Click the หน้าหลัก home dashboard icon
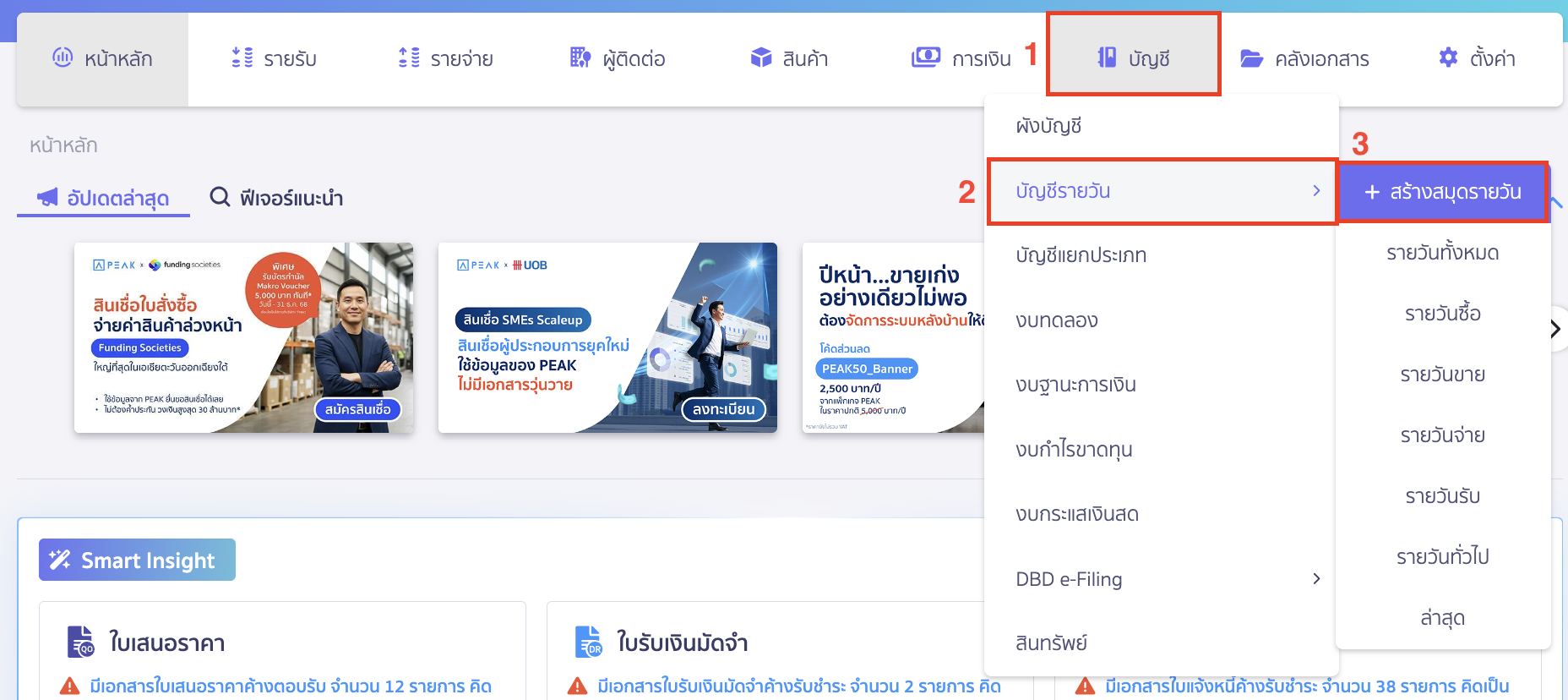1568x700 pixels. point(63,57)
